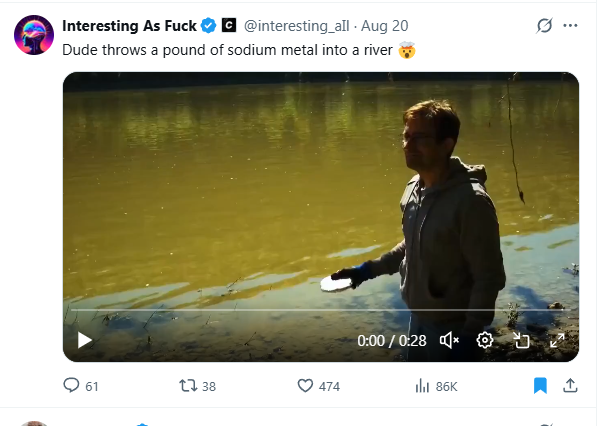The height and width of the screenshot is (426, 613).
Task: View post analytics showing 86K views
Action: tap(421, 385)
